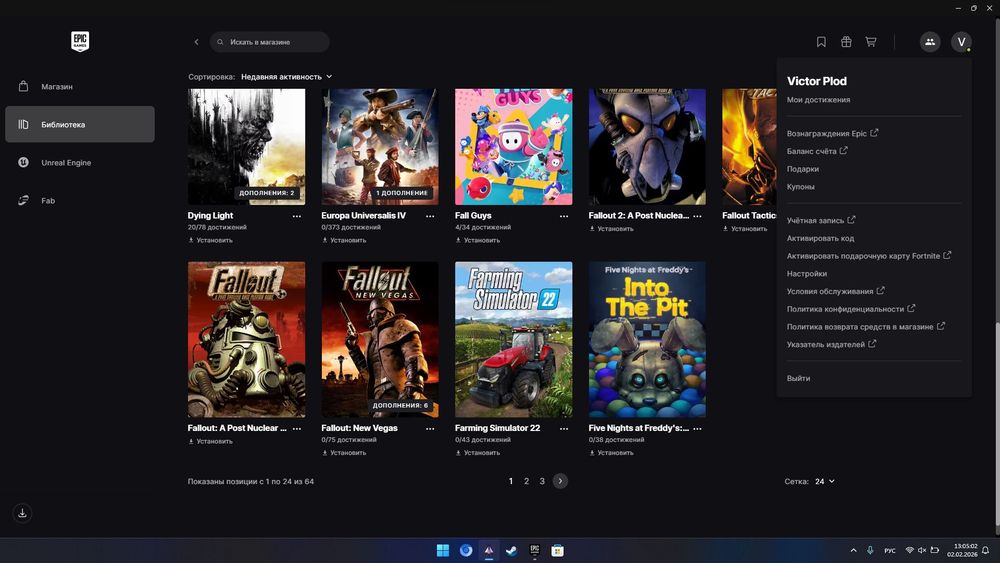Go to page 3 of library
The width and height of the screenshot is (1000, 563).
(x=542, y=481)
